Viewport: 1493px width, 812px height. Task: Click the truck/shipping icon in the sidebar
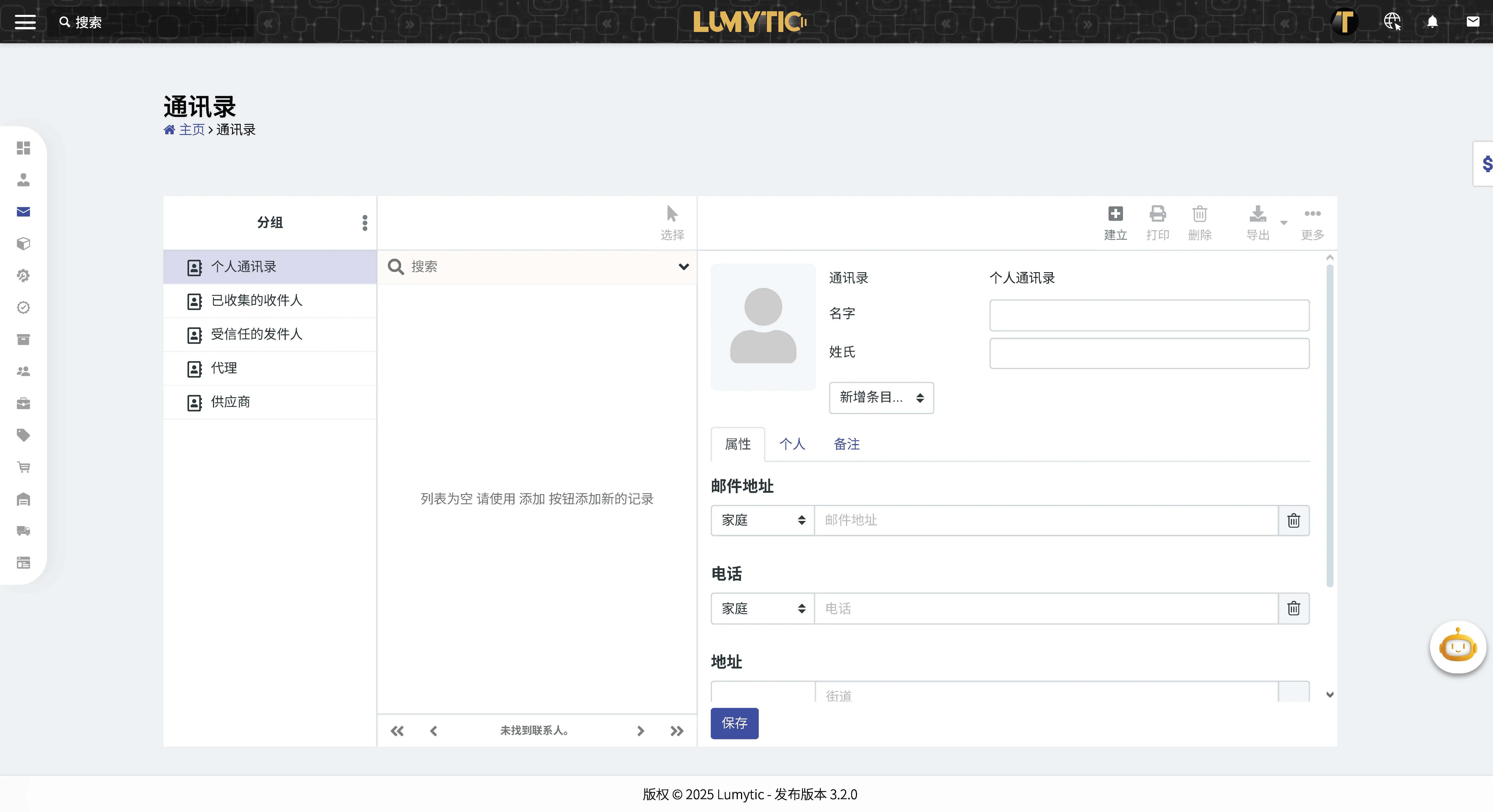coord(23,531)
